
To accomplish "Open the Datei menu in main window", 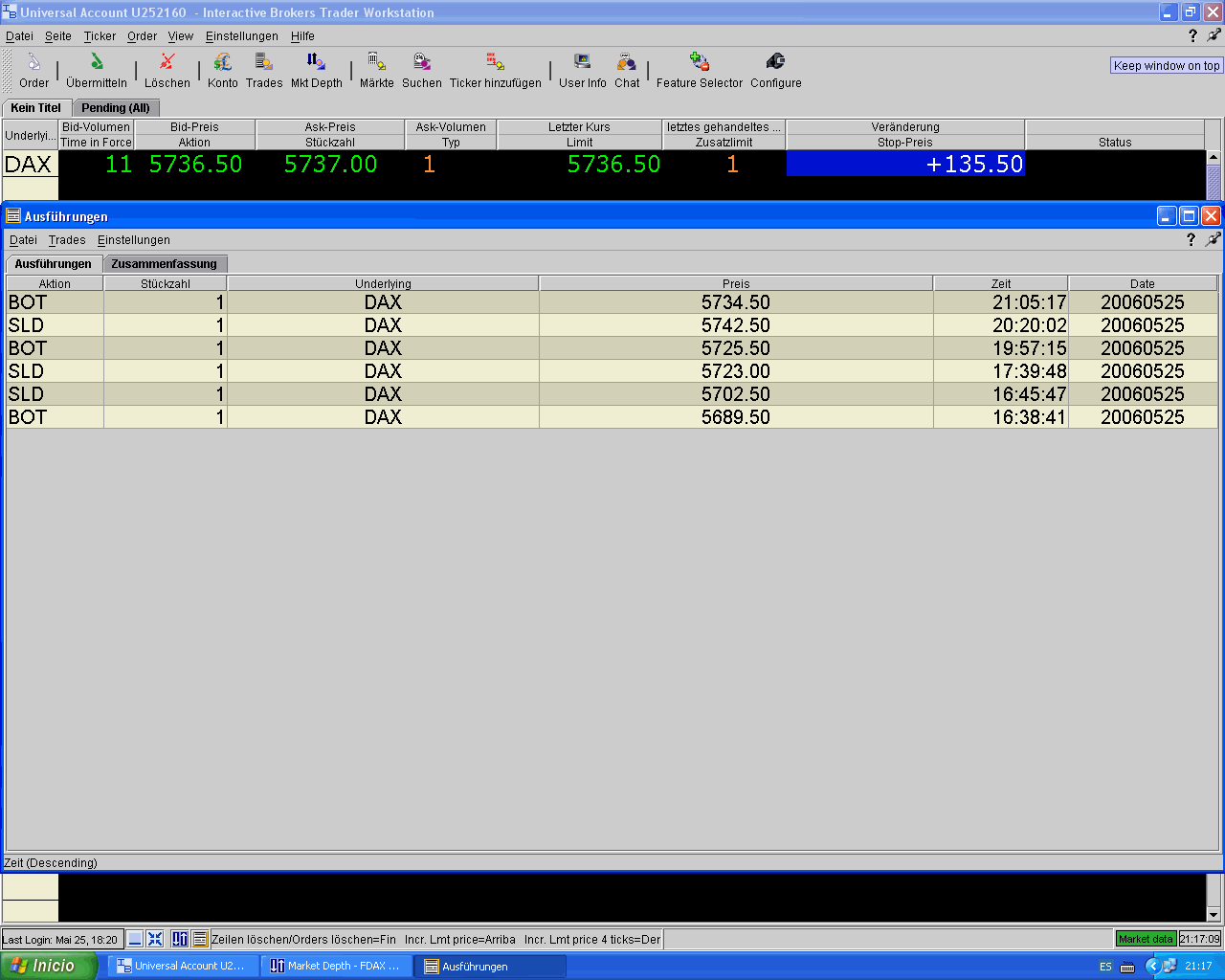I will tap(19, 36).
